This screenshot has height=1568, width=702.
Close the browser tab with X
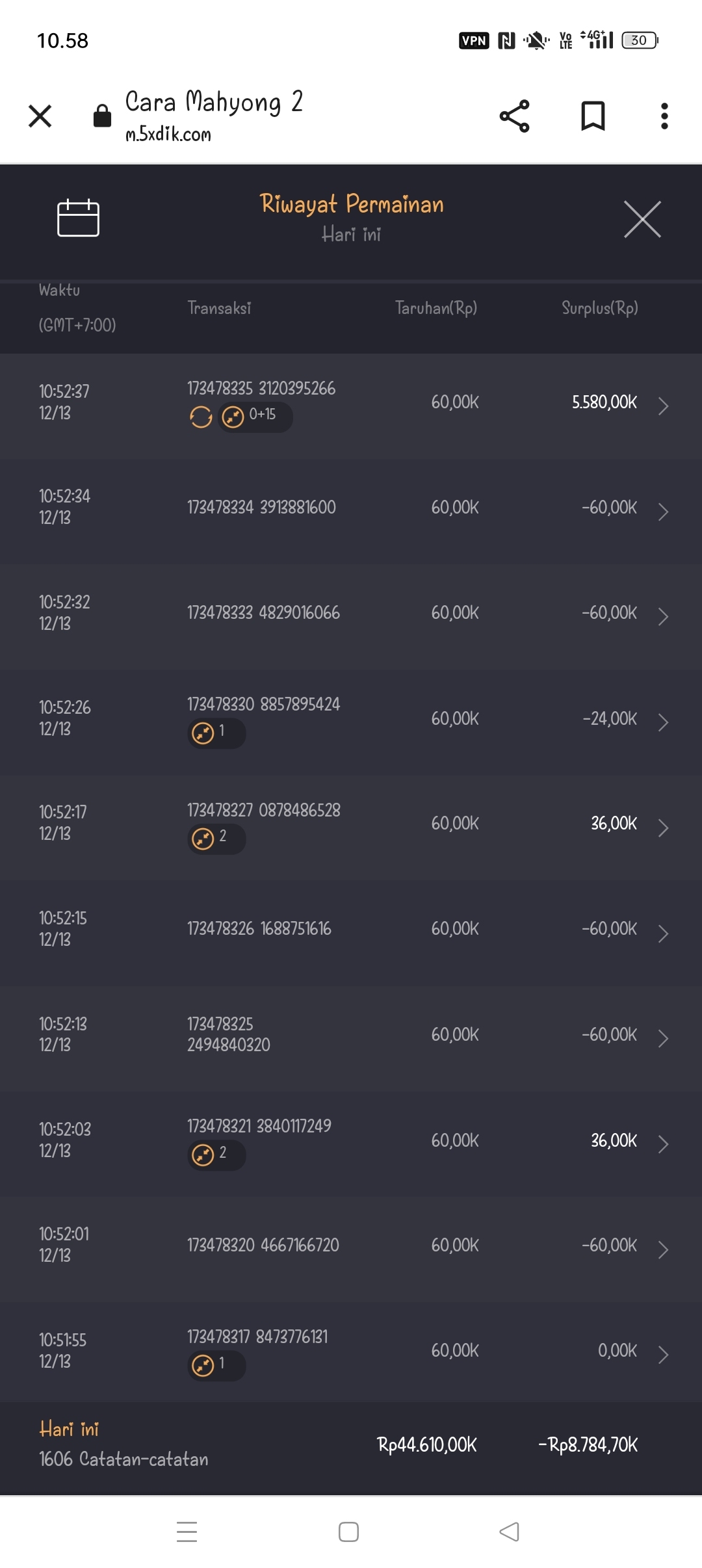pos(40,116)
